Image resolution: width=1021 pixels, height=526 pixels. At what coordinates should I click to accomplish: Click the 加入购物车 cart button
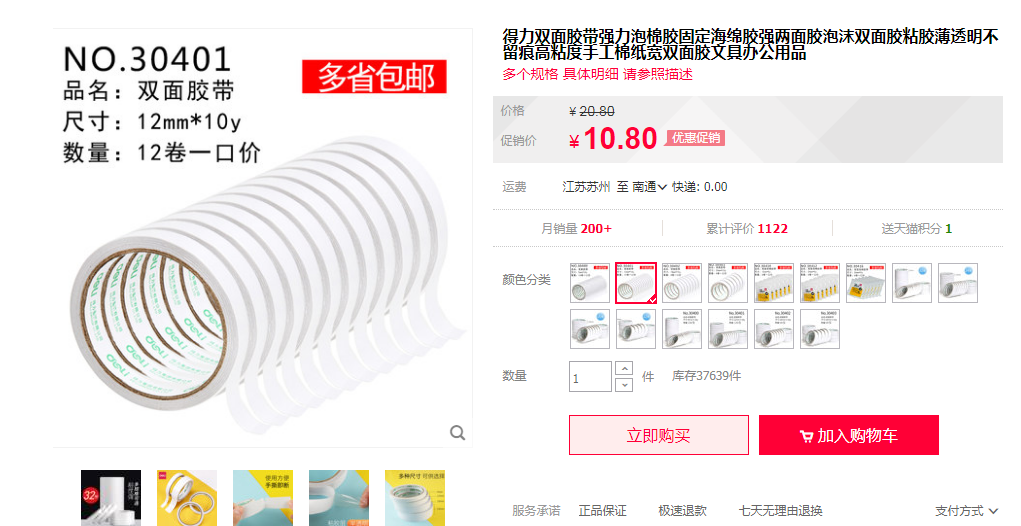(848, 435)
